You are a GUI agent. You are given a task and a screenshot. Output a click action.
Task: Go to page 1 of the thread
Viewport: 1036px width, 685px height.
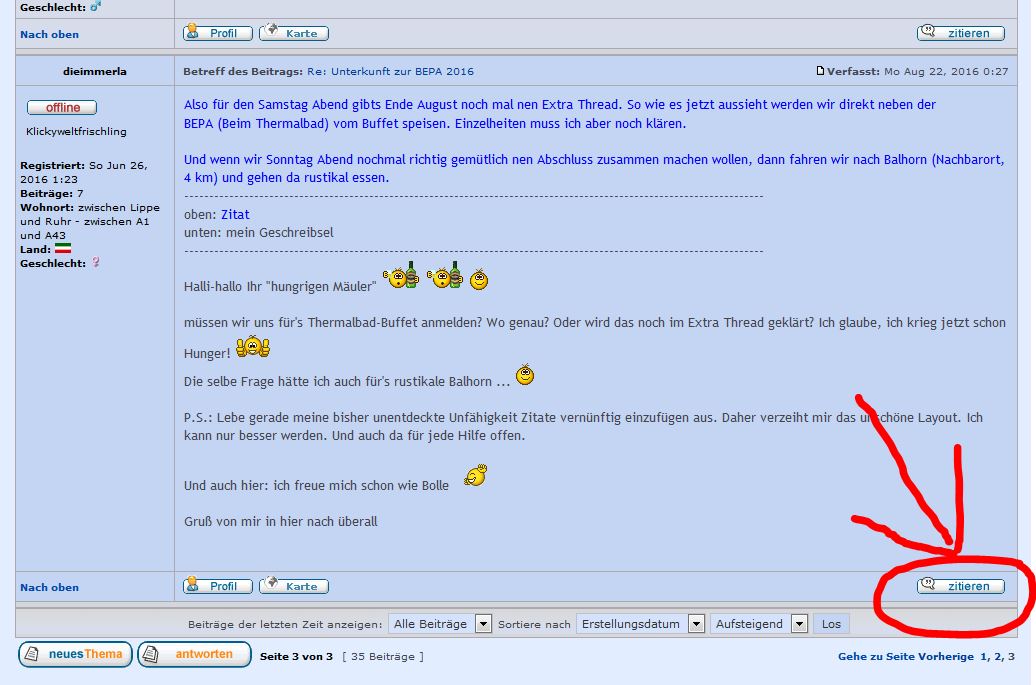coord(984,656)
